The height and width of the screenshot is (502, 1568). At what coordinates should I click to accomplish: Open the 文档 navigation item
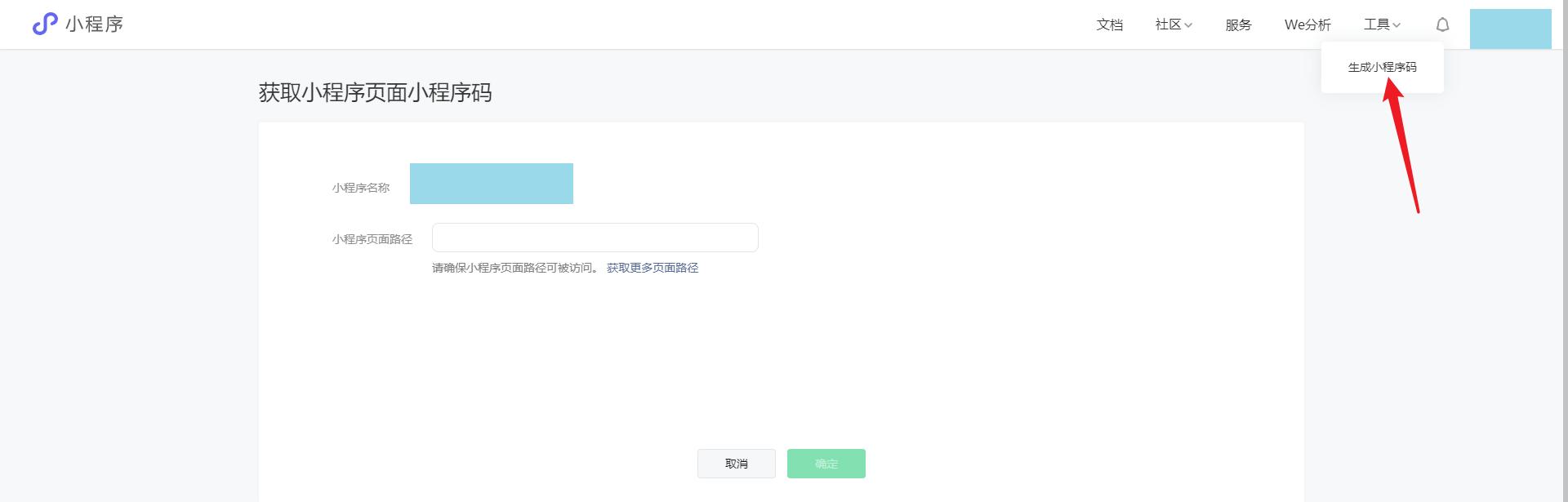pyautogui.click(x=1109, y=24)
